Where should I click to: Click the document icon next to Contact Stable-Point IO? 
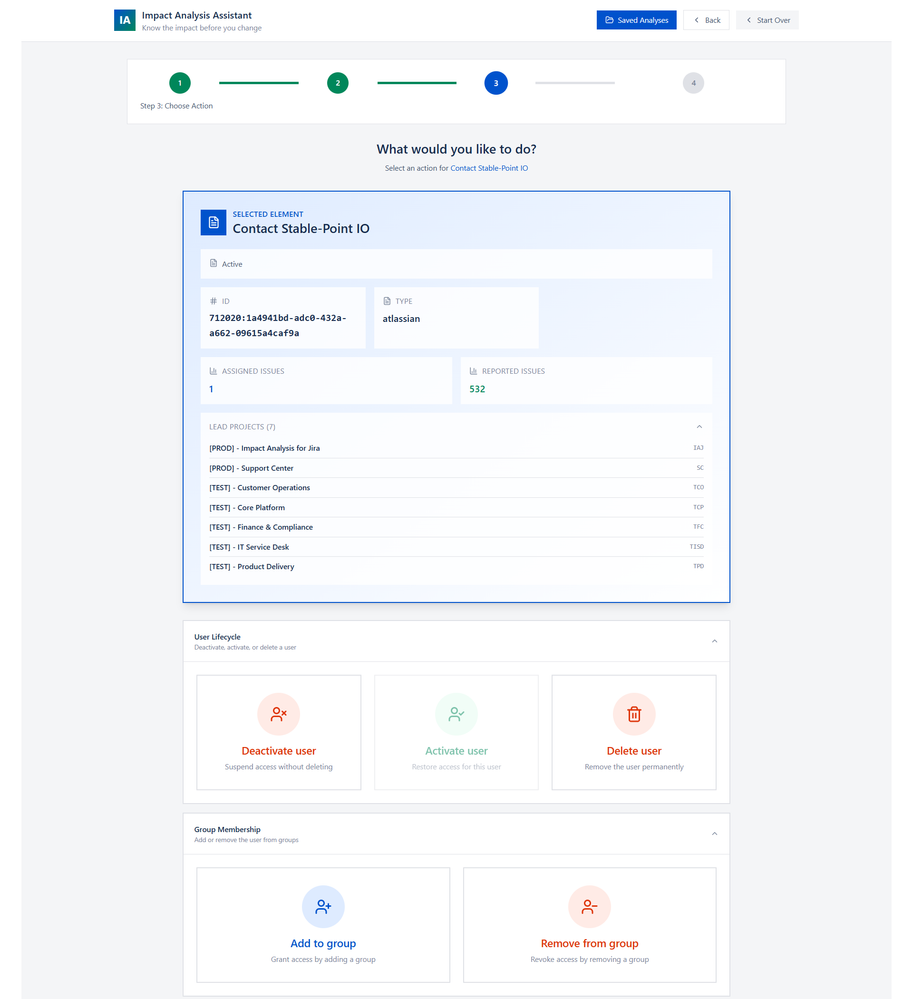click(212, 222)
